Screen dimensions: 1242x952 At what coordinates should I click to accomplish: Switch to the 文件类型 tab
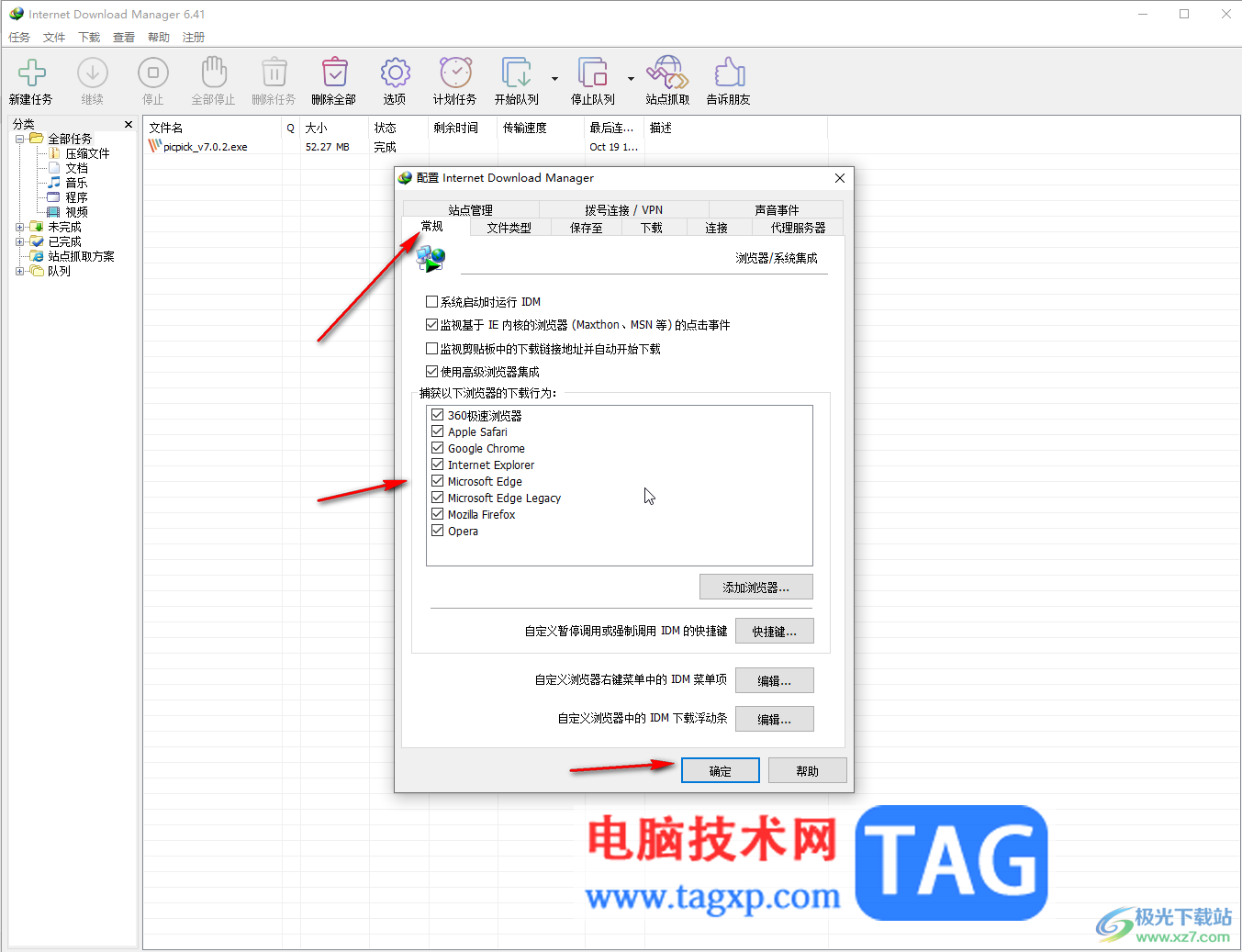(509, 228)
